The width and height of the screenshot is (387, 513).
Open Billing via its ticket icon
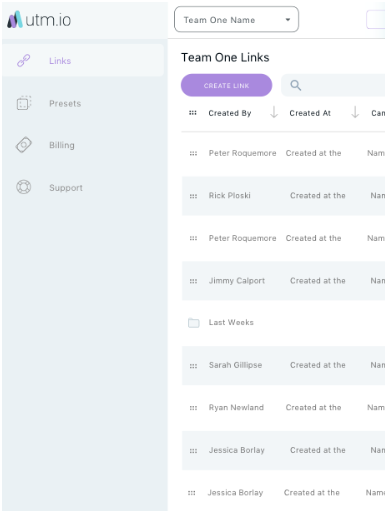click(x=24, y=145)
